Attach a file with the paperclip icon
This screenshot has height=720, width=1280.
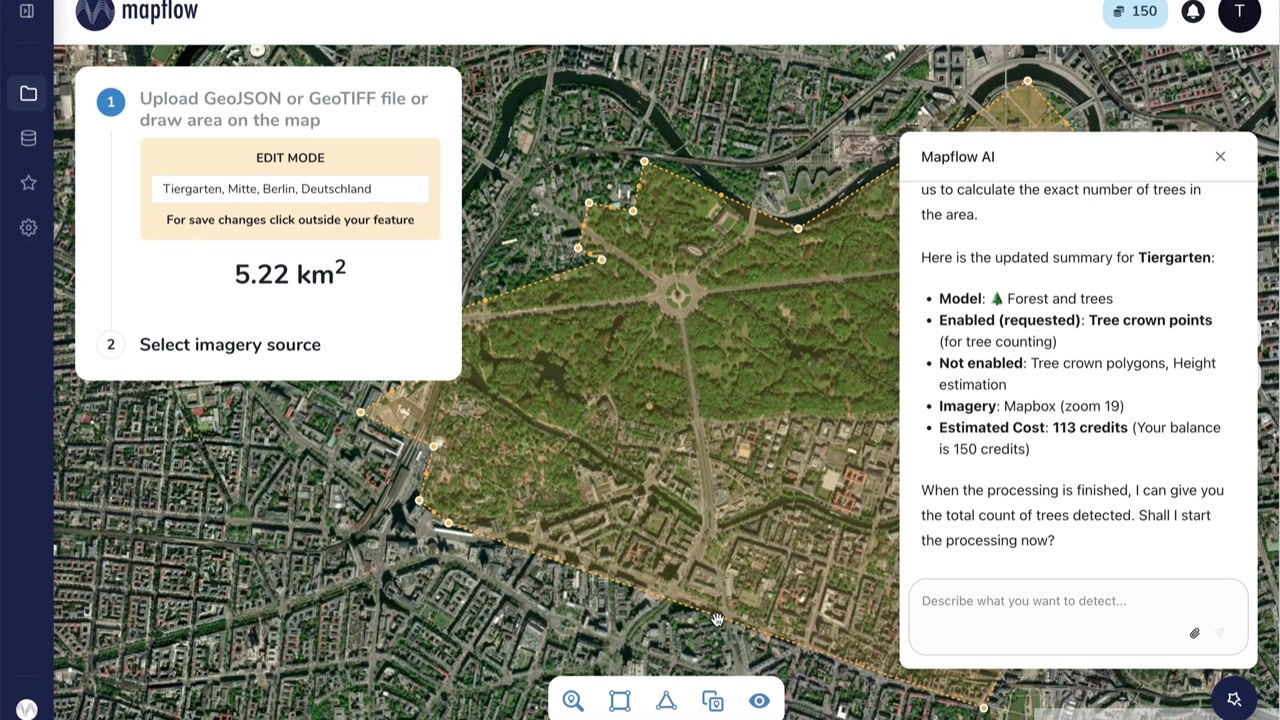pyautogui.click(x=1194, y=633)
